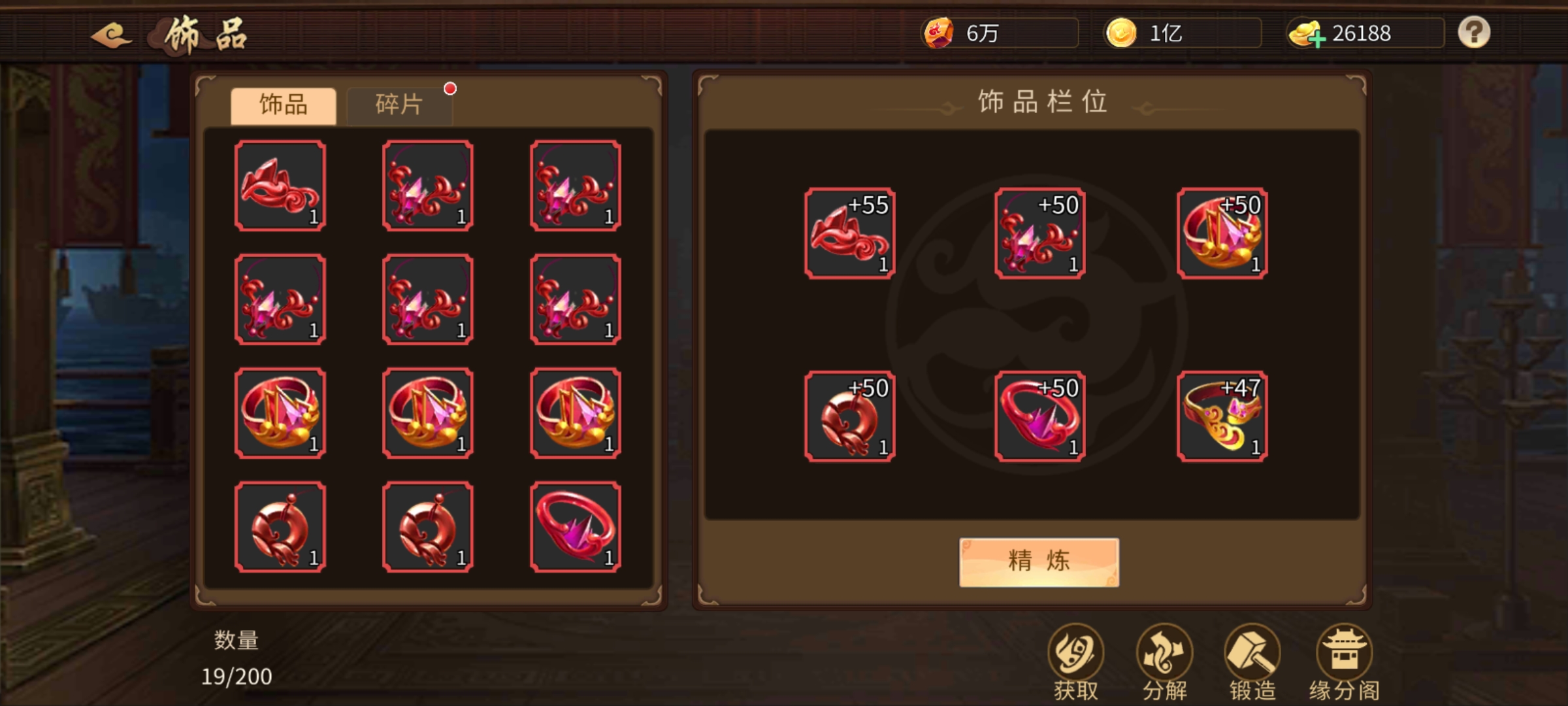Choose the red gem ring in inventory
The image size is (1568, 706).
tap(576, 527)
